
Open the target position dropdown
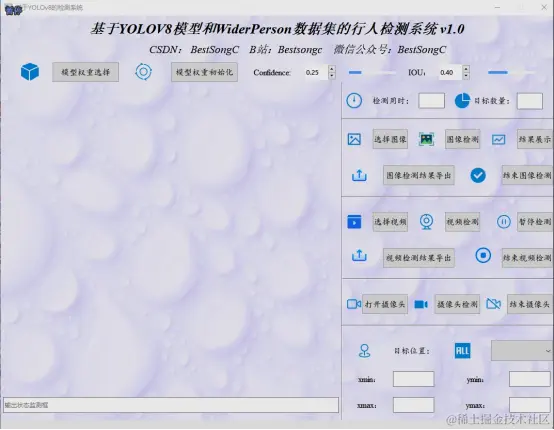pyautogui.click(x=522, y=351)
